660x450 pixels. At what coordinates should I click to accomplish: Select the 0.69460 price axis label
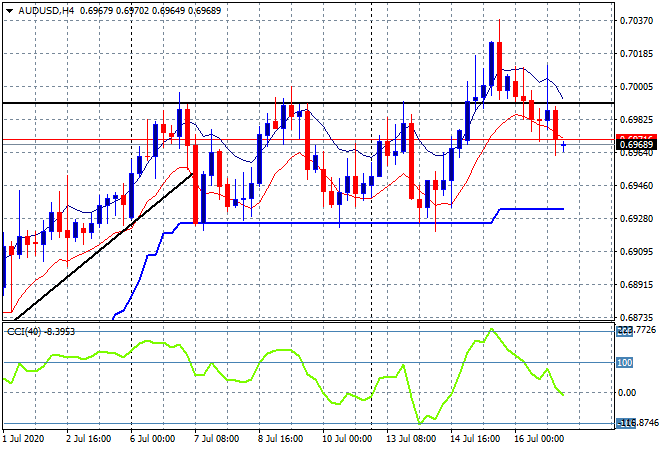636,186
